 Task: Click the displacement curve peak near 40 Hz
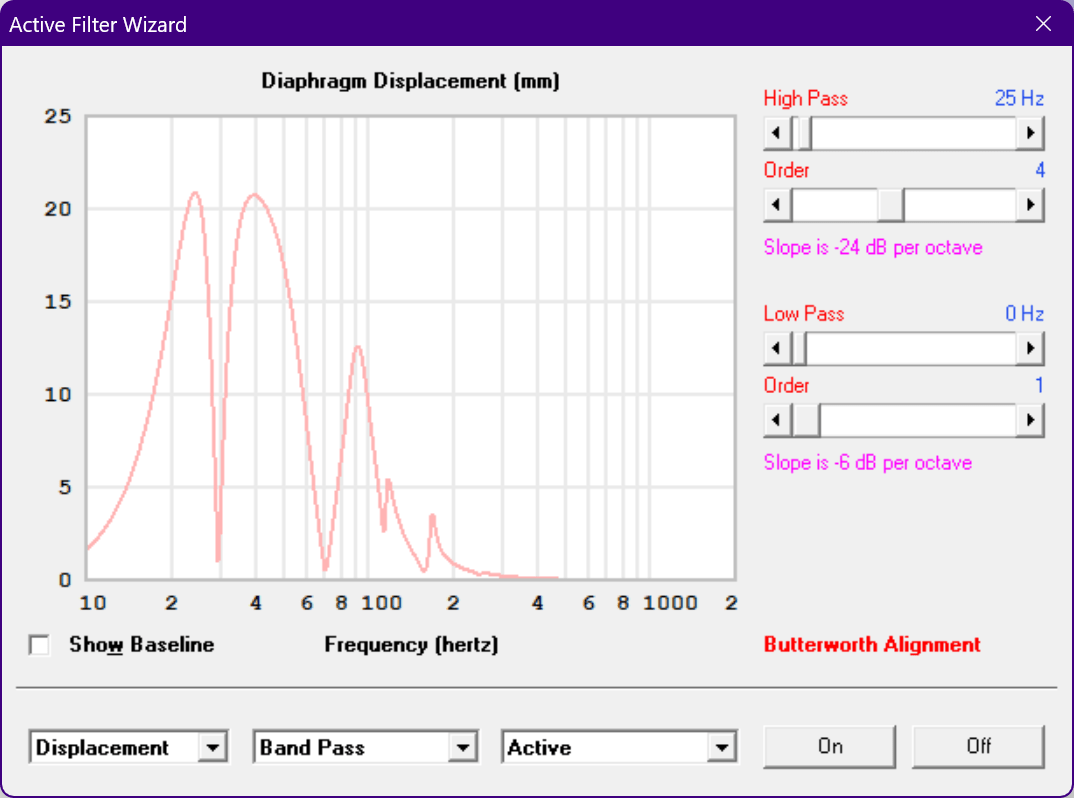[x=255, y=195]
